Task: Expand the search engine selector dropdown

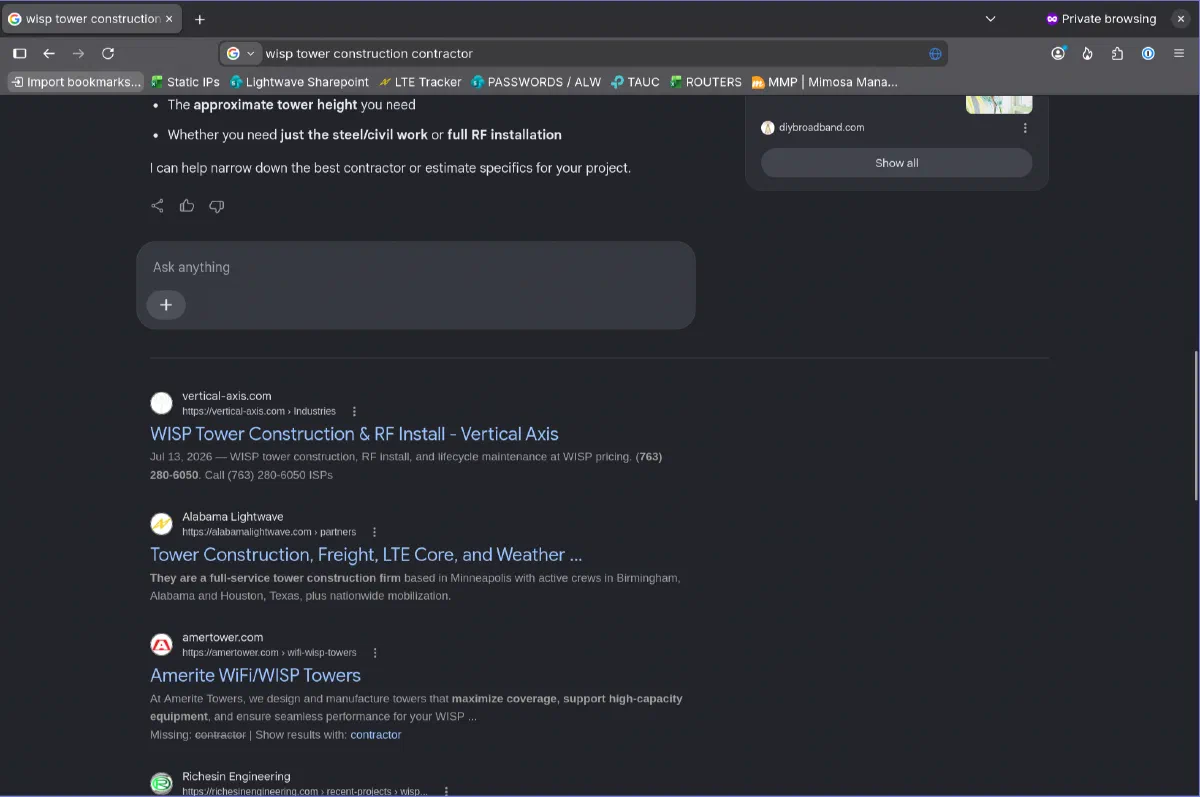Action: pyautogui.click(x=241, y=53)
